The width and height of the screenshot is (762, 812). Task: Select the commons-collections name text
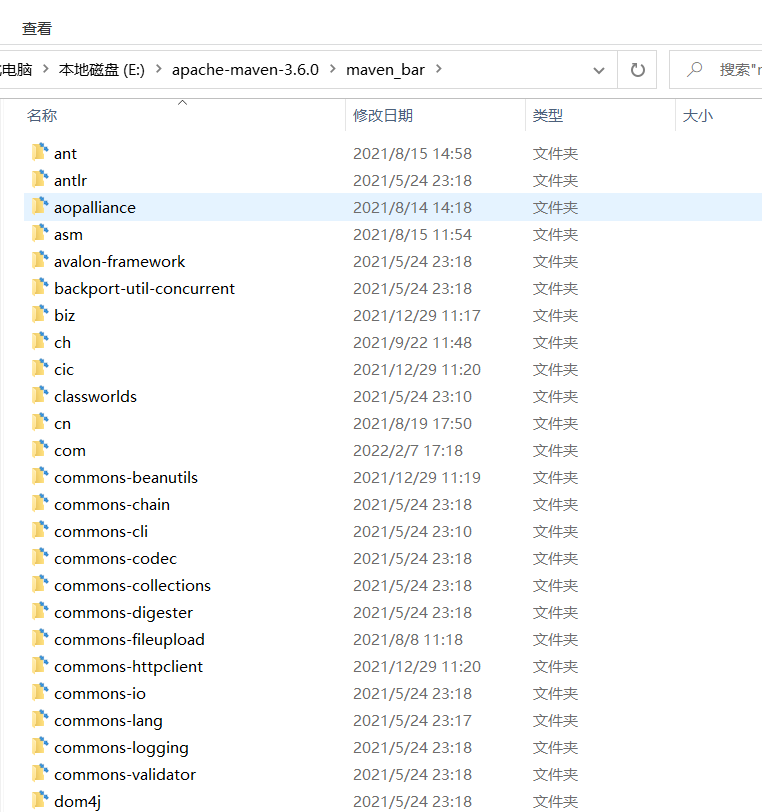click(x=132, y=585)
